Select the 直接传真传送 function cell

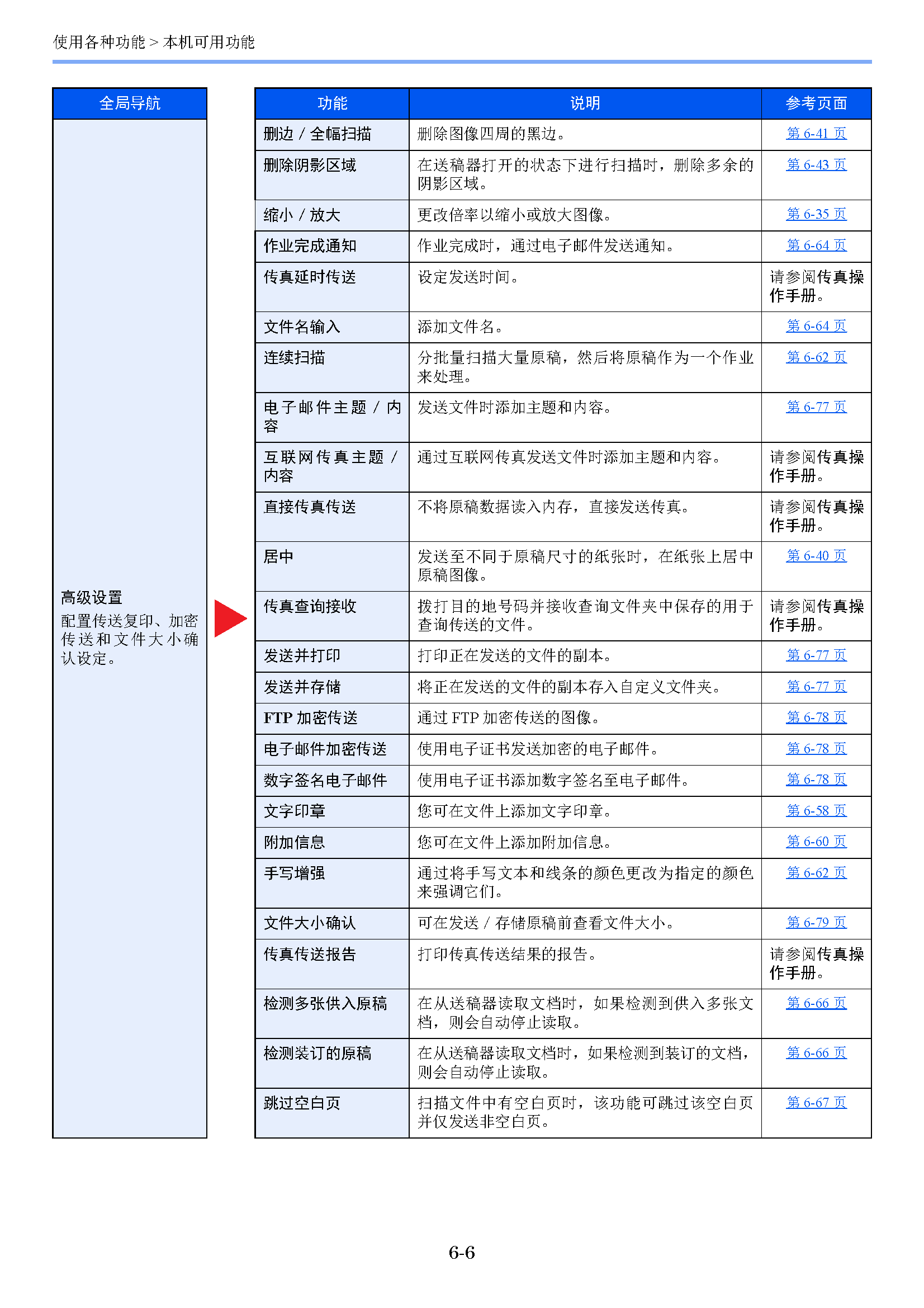point(333,517)
